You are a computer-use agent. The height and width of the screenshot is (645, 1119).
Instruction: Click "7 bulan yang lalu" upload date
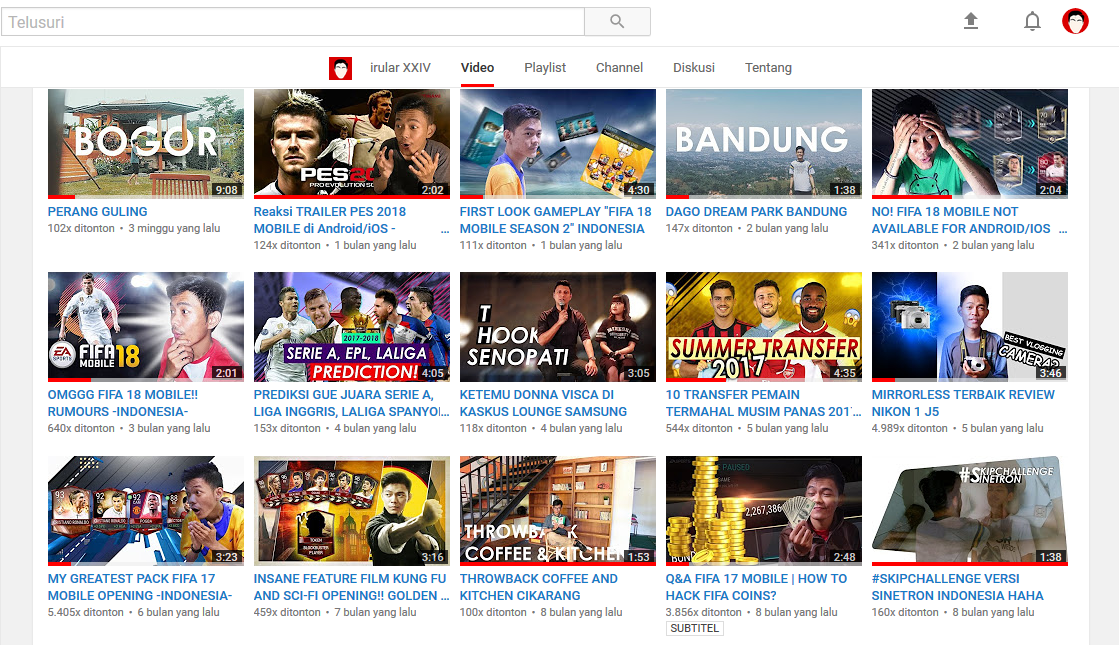tap(375, 612)
